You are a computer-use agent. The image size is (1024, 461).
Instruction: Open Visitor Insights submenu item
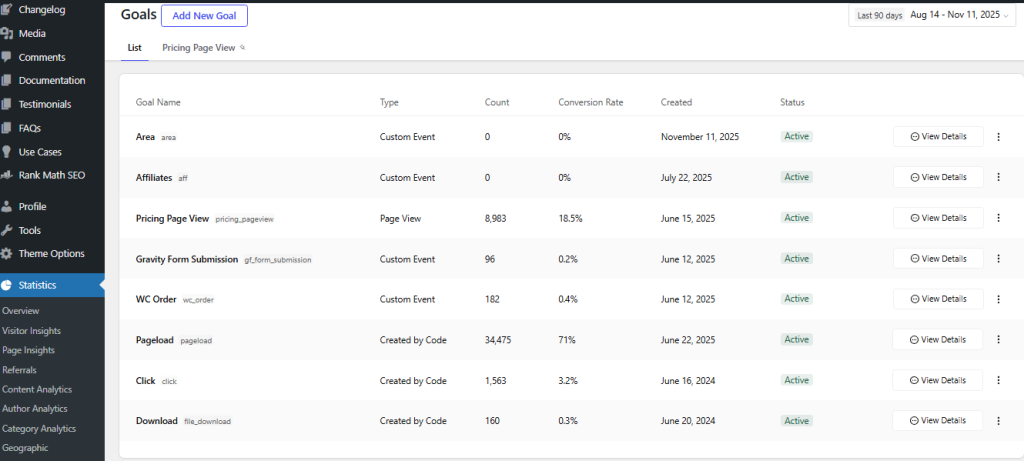tap(31, 331)
